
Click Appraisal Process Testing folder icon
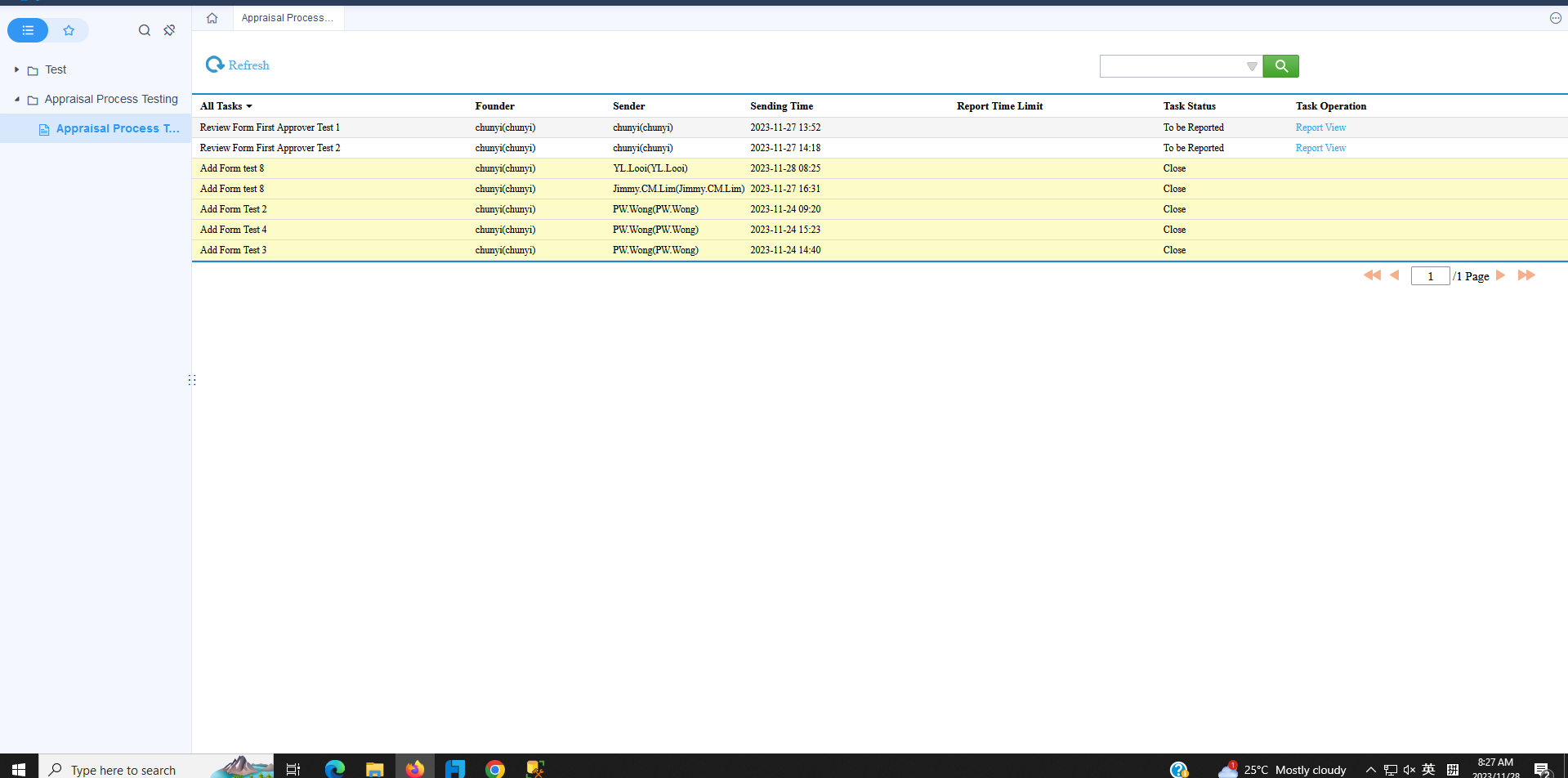(33, 100)
